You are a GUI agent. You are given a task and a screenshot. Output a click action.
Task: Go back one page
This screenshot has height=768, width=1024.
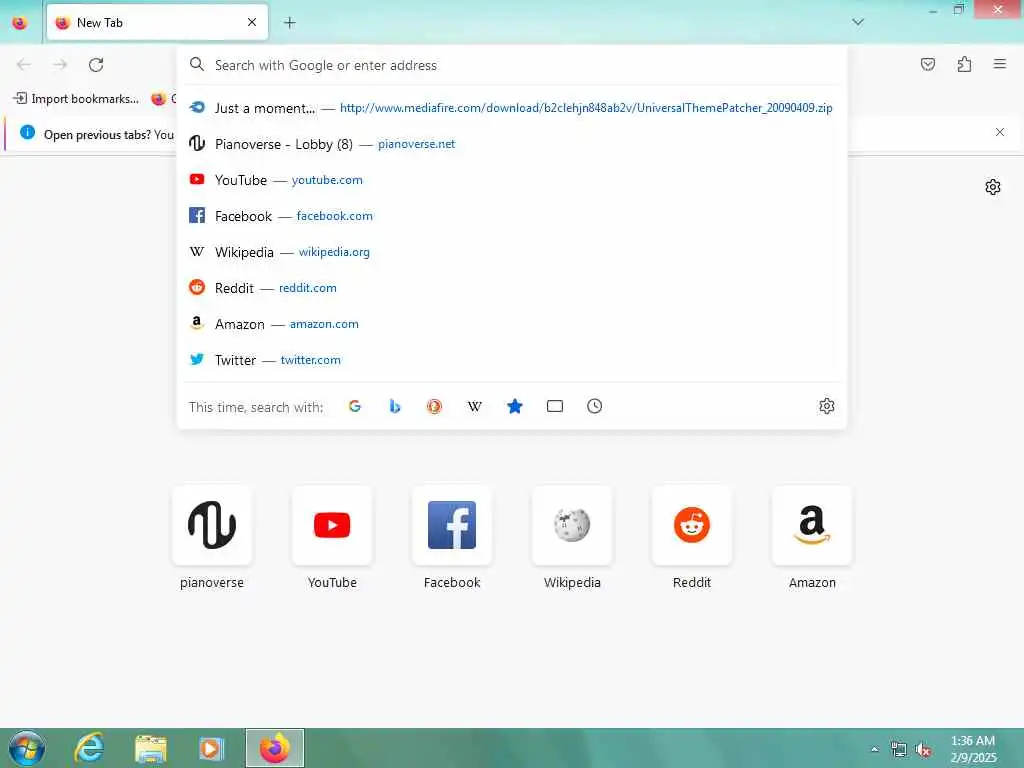24,65
